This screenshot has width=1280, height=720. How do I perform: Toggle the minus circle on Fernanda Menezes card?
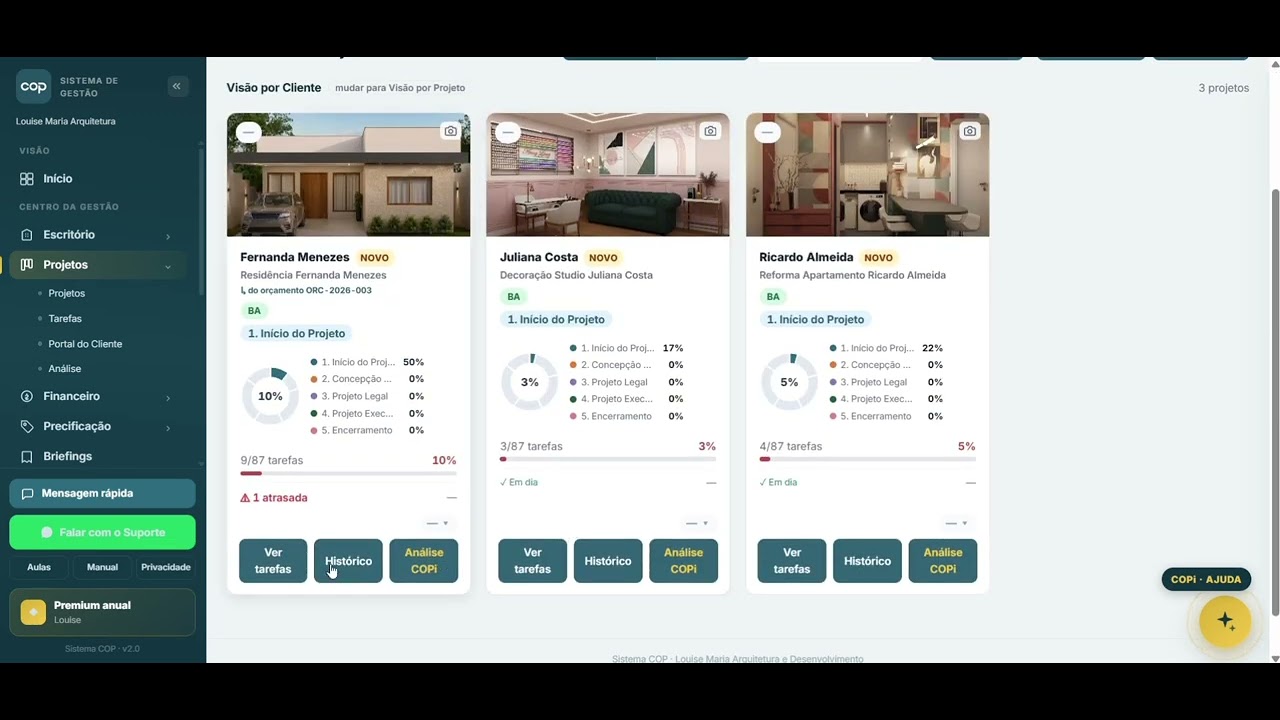[249, 132]
